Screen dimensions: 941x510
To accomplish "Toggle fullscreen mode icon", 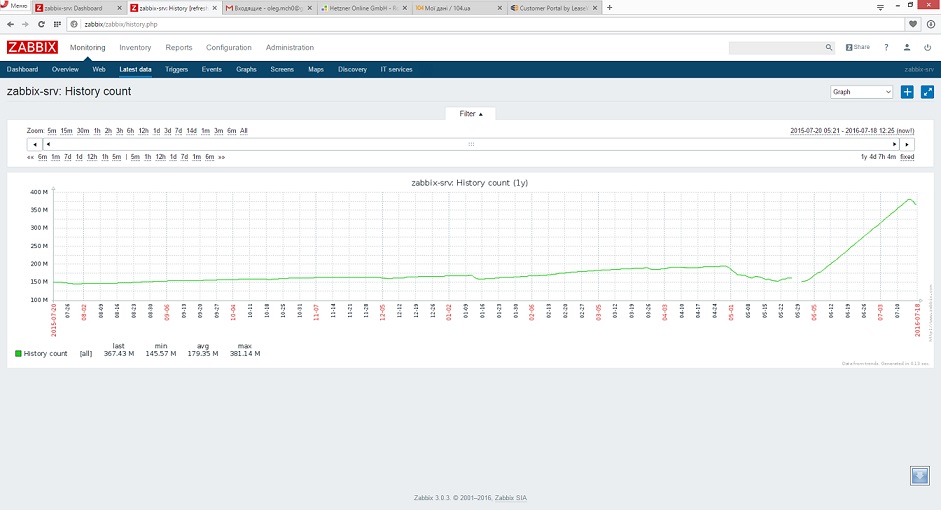I will tap(927, 92).
